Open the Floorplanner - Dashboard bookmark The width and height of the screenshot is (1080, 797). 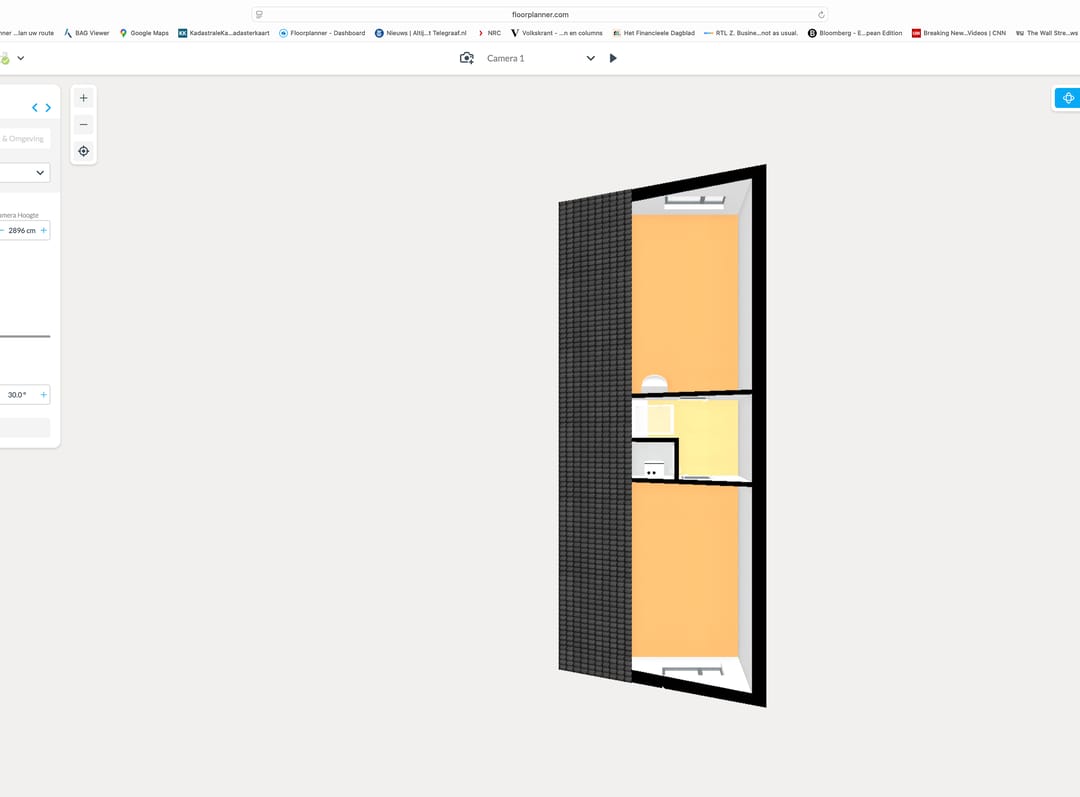pyautogui.click(x=321, y=33)
